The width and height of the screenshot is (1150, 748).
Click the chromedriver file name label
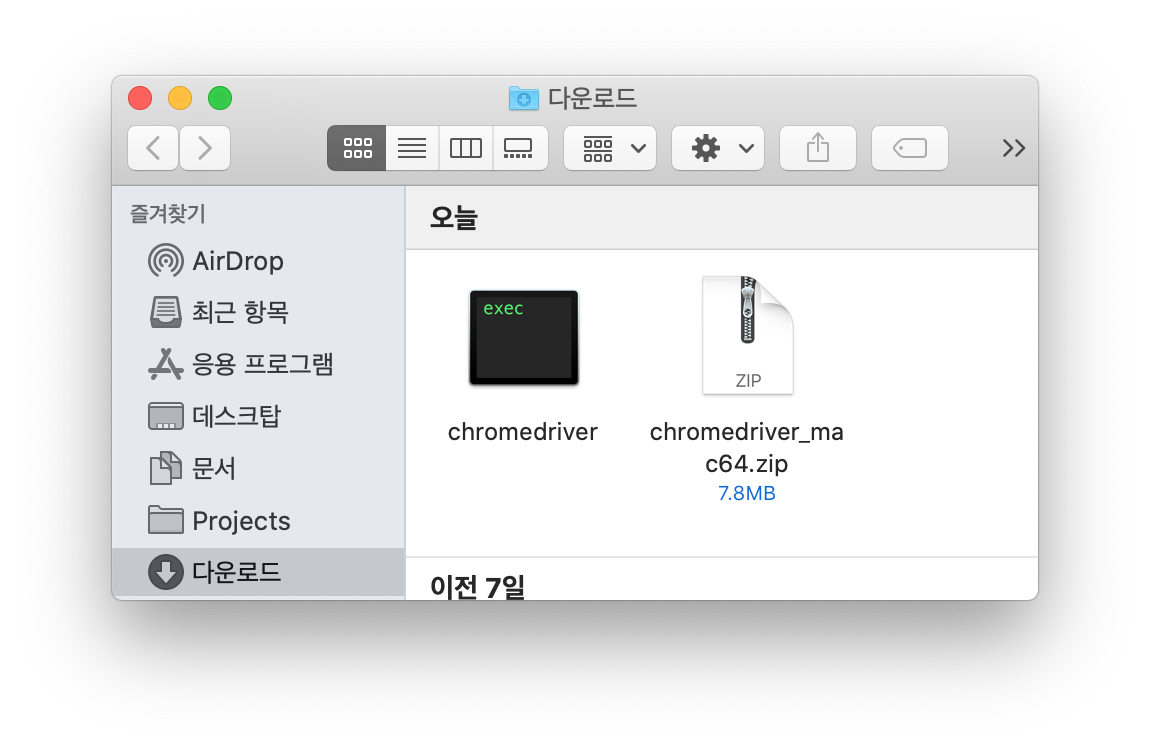(x=523, y=432)
